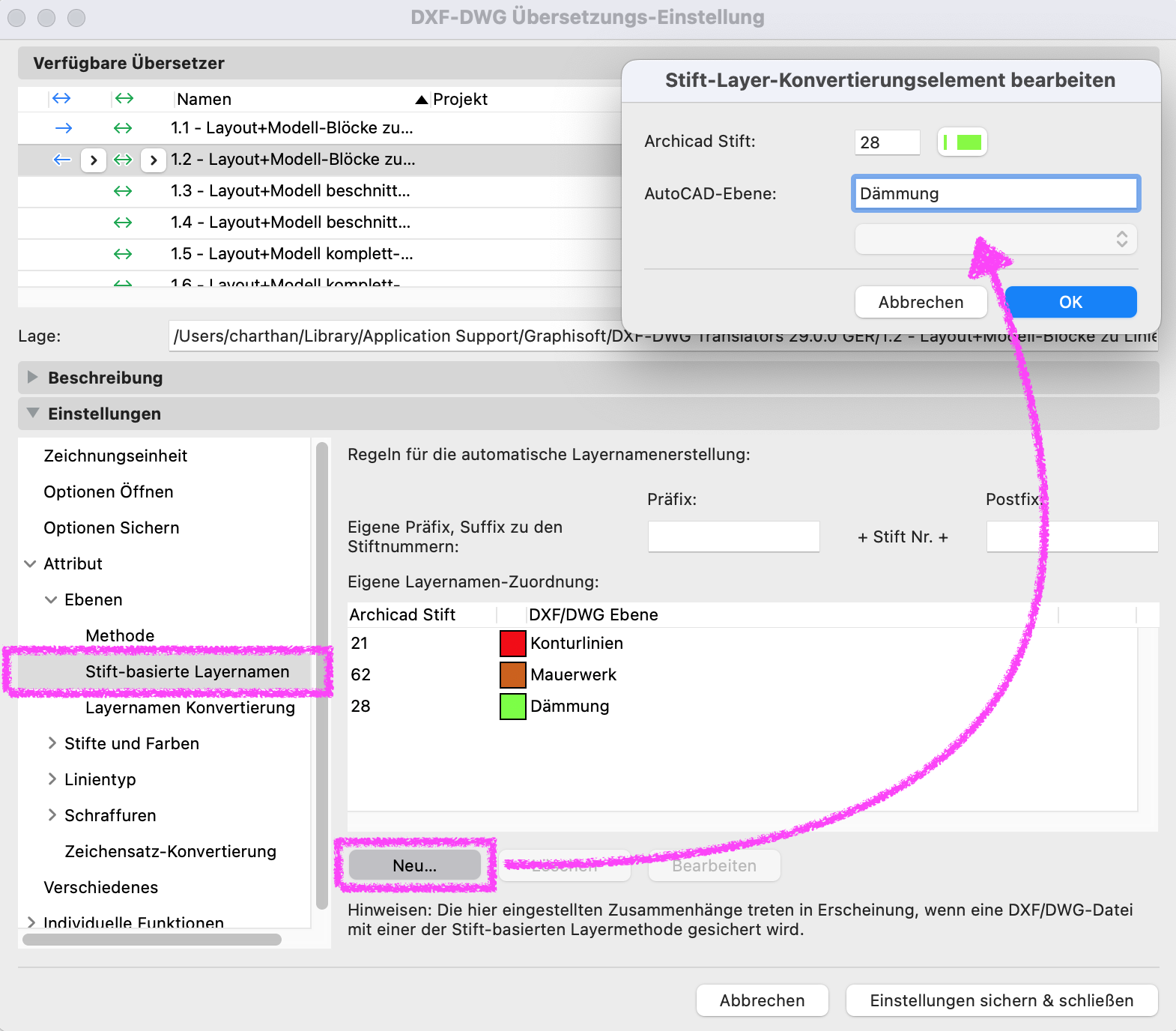
Task: Expand the Schraffuren tree node
Action: [x=52, y=815]
